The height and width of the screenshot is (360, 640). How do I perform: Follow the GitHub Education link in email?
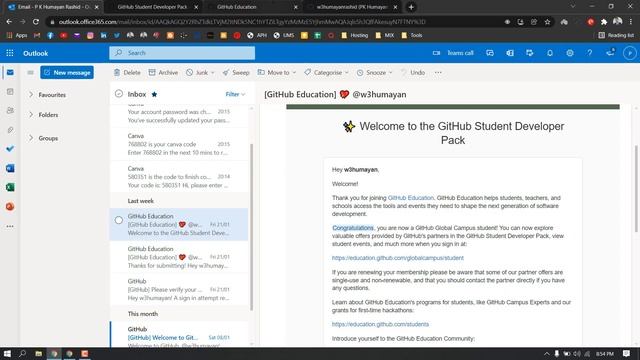[x=411, y=198]
